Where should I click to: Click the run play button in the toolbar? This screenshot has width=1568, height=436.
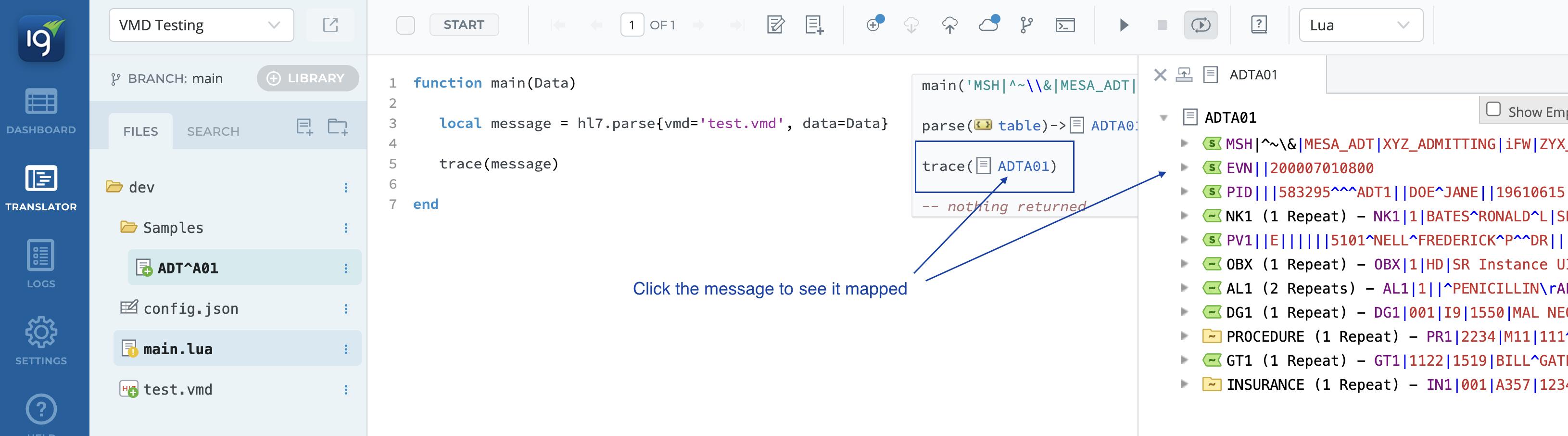[1124, 25]
